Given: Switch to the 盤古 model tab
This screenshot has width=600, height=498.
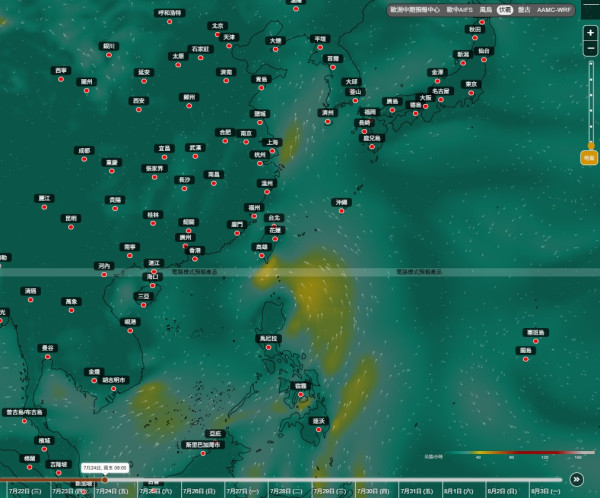Looking at the screenshot, I should (x=524, y=10).
